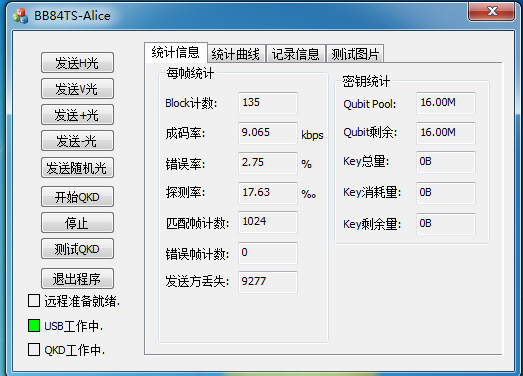Click the ‰ unit beside 探测率

[309, 194]
